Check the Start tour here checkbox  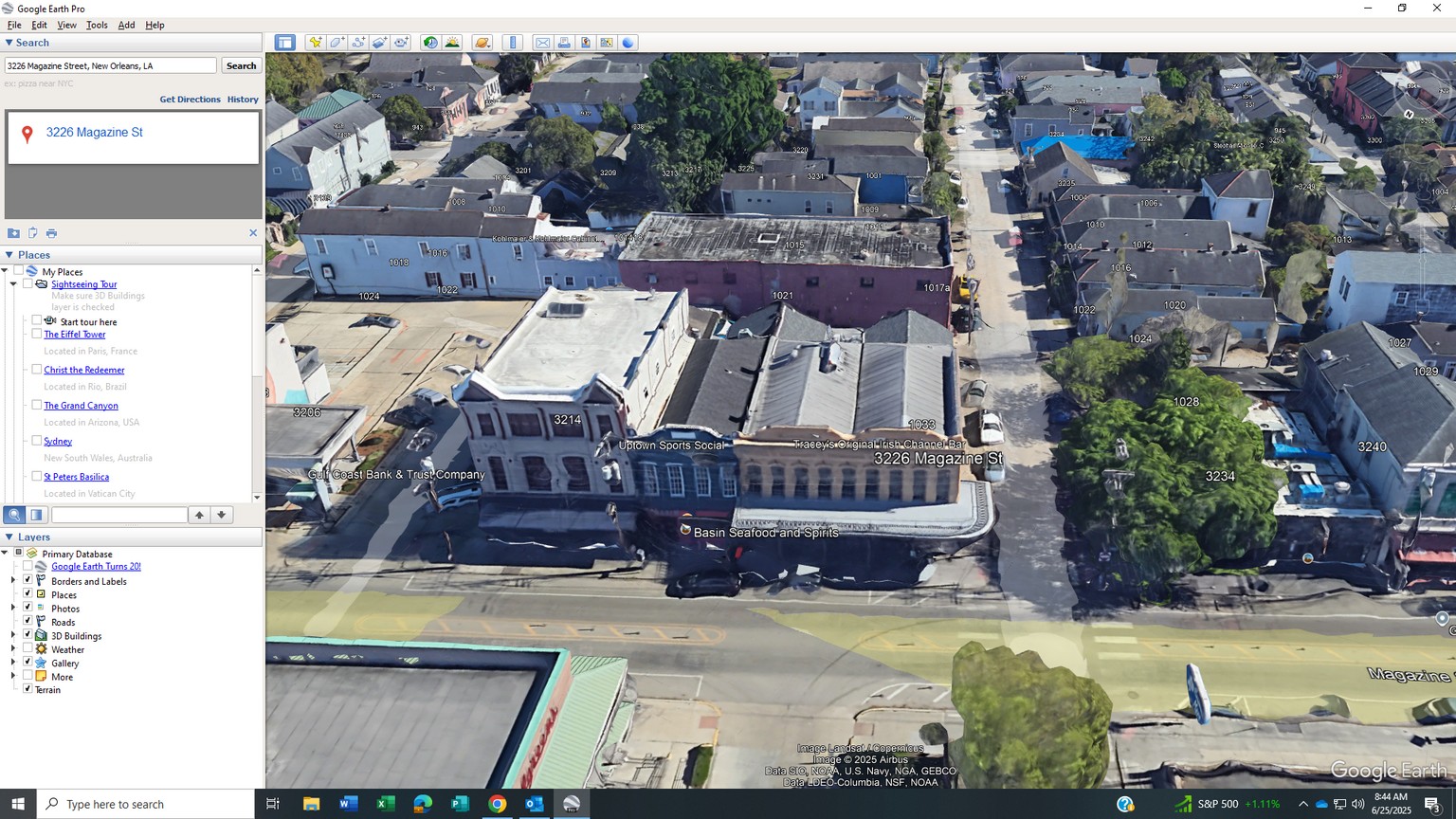point(37,320)
